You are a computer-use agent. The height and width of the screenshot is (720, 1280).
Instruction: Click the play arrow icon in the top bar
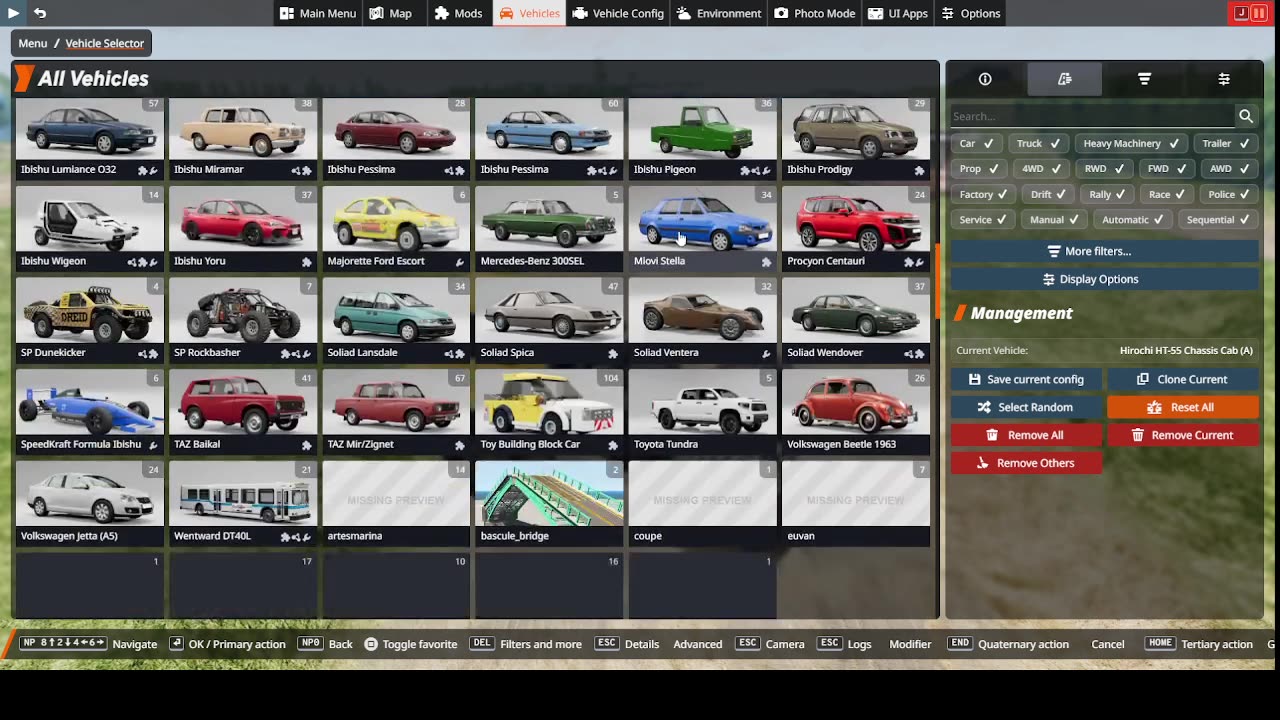[14, 13]
